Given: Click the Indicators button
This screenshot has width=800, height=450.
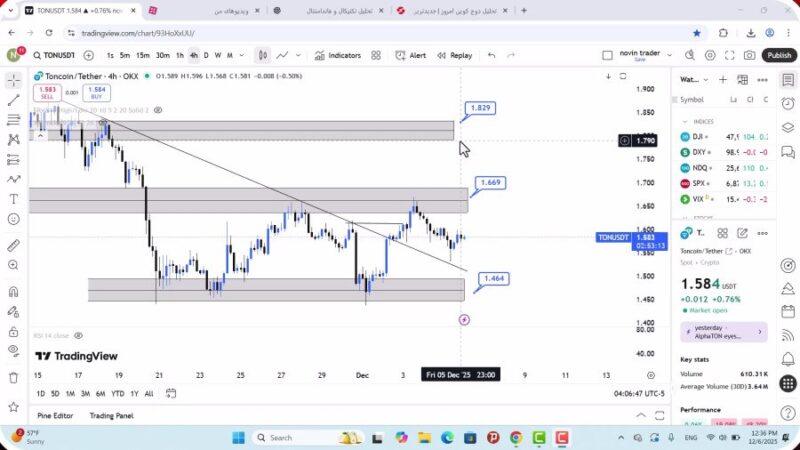Looking at the screenshot, I should (337, 56).
